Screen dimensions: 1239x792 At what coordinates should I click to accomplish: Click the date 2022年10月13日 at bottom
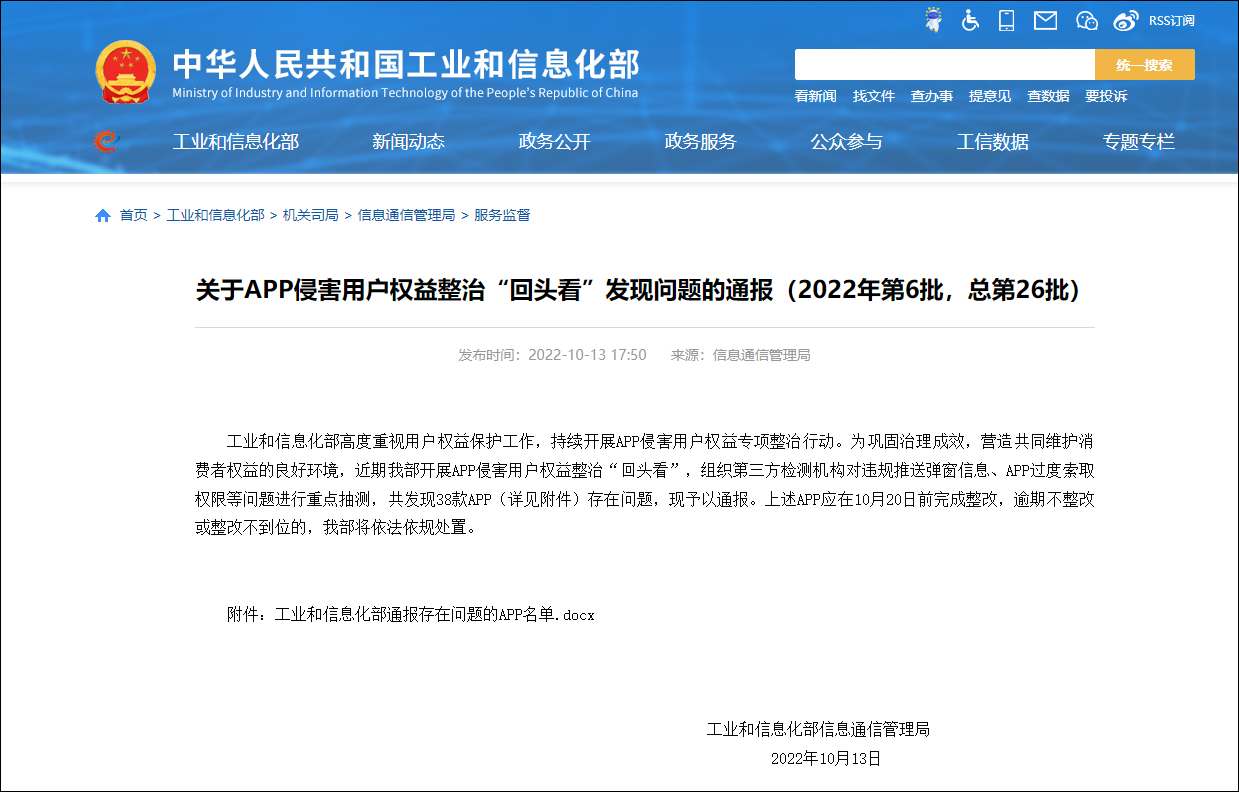(x=826, y=758)
